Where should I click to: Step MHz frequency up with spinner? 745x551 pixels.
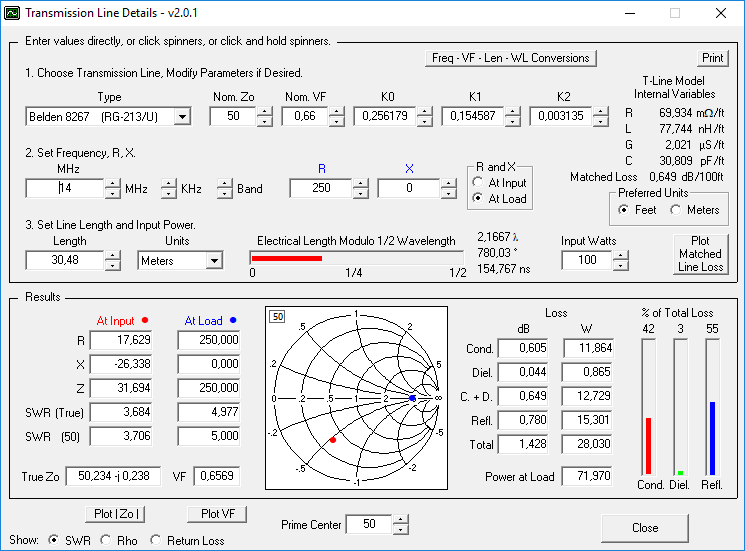[x=113, y=184]
